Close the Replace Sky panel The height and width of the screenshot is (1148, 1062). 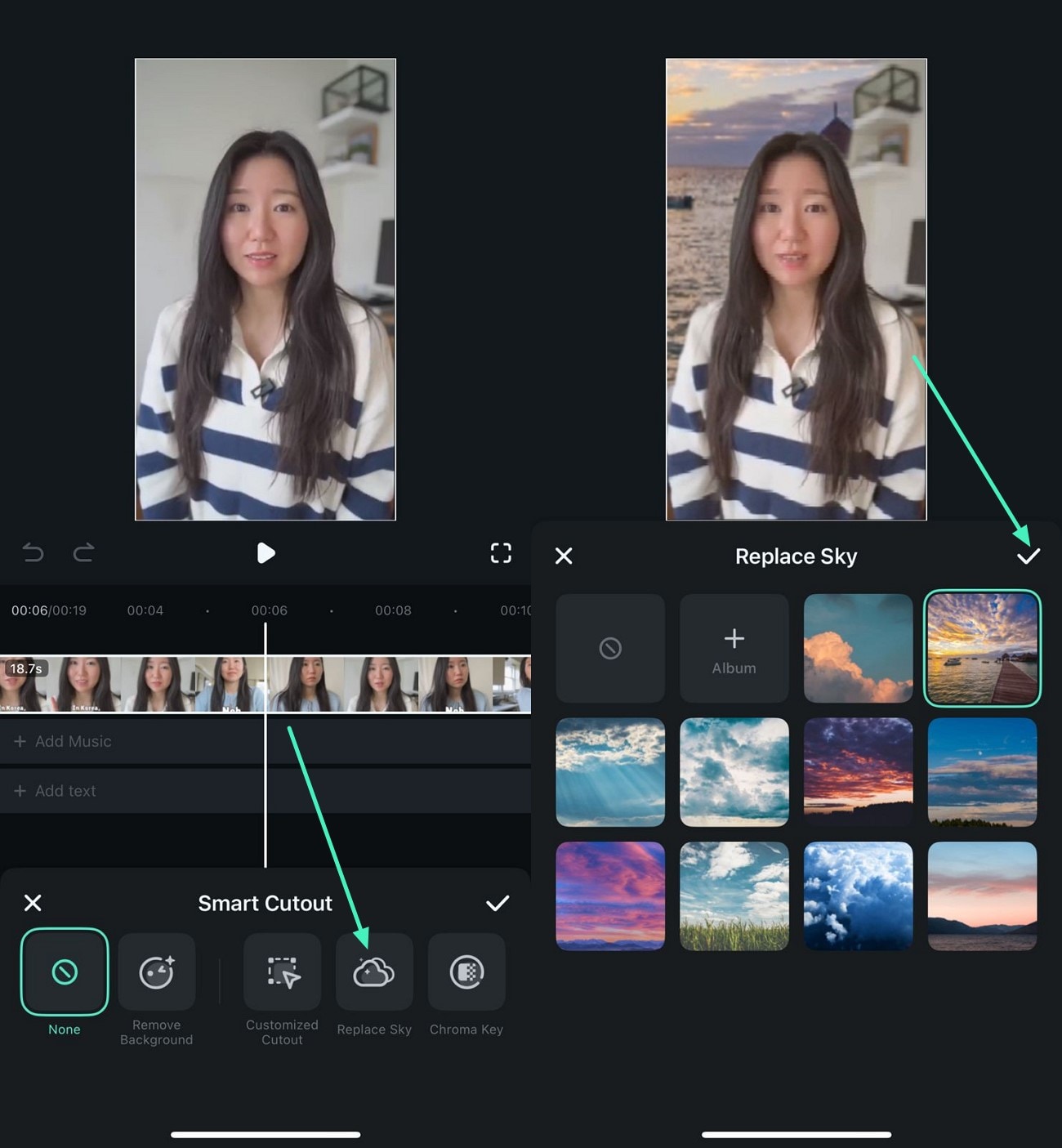click(564, 556)
